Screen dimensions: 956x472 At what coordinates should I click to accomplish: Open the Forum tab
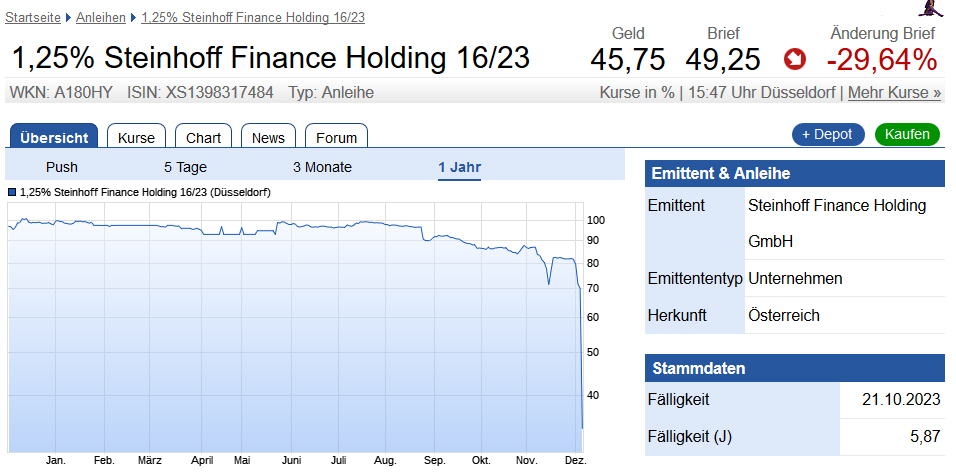point(336,137)
